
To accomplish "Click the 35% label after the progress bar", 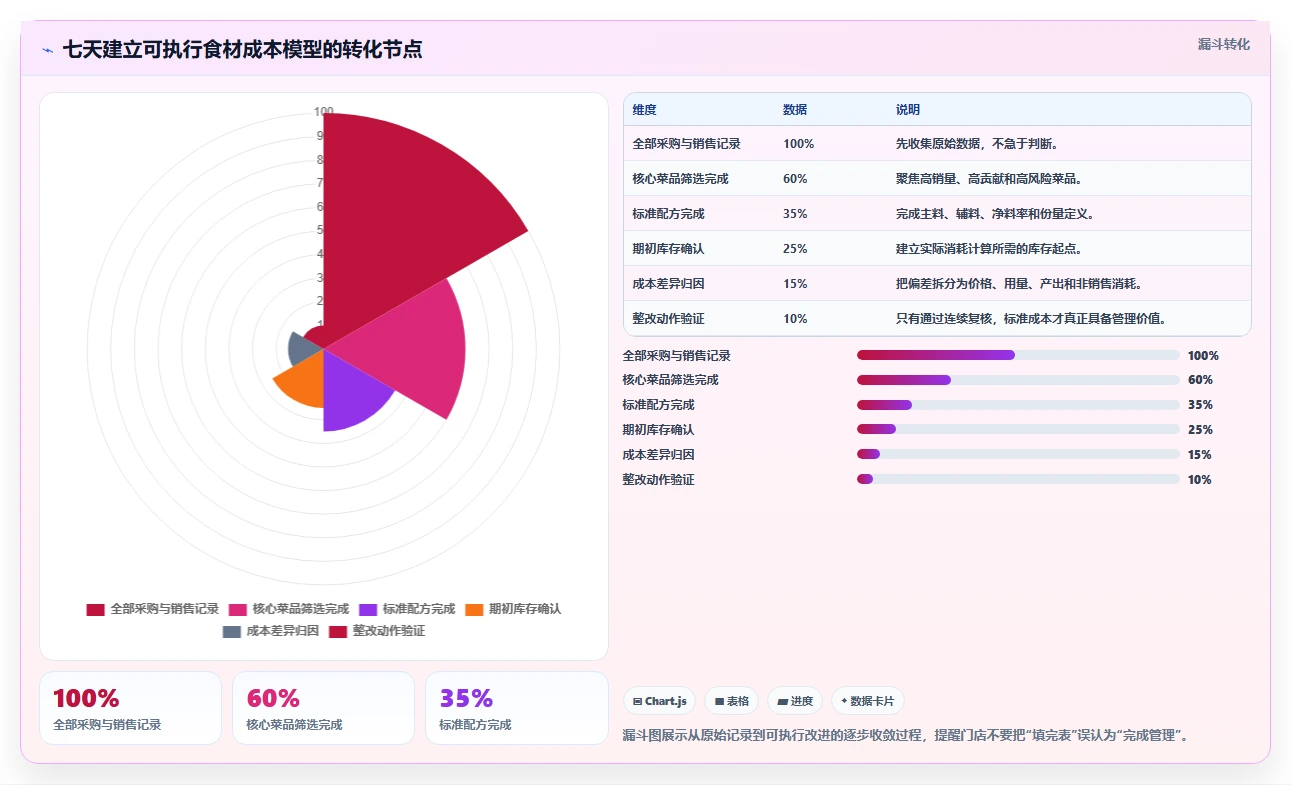I will [x=1200, y=405].
